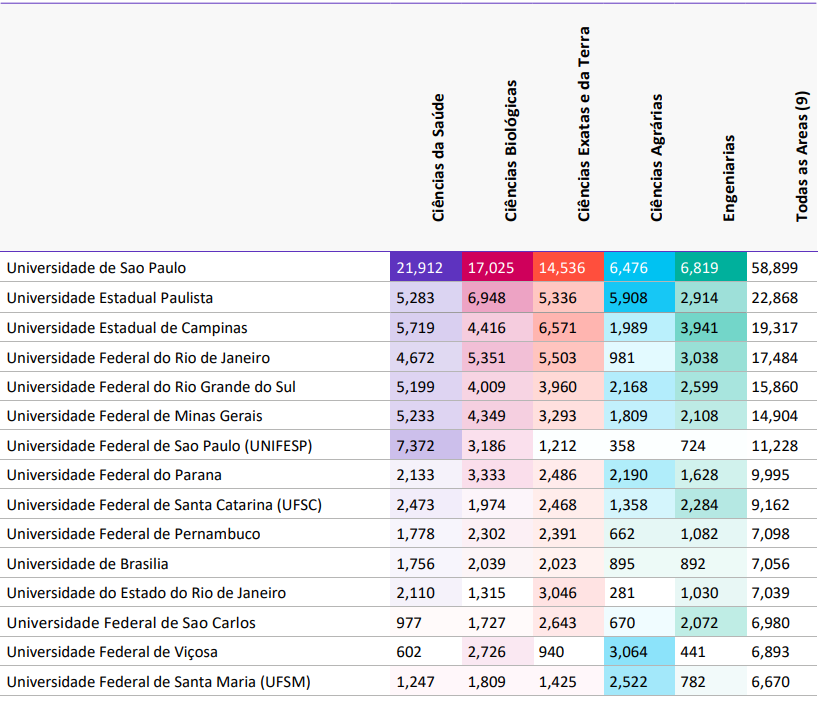
Task: Click the Ciências da Saúde column header
Action: pyautogui.click(x=438, y=157)
